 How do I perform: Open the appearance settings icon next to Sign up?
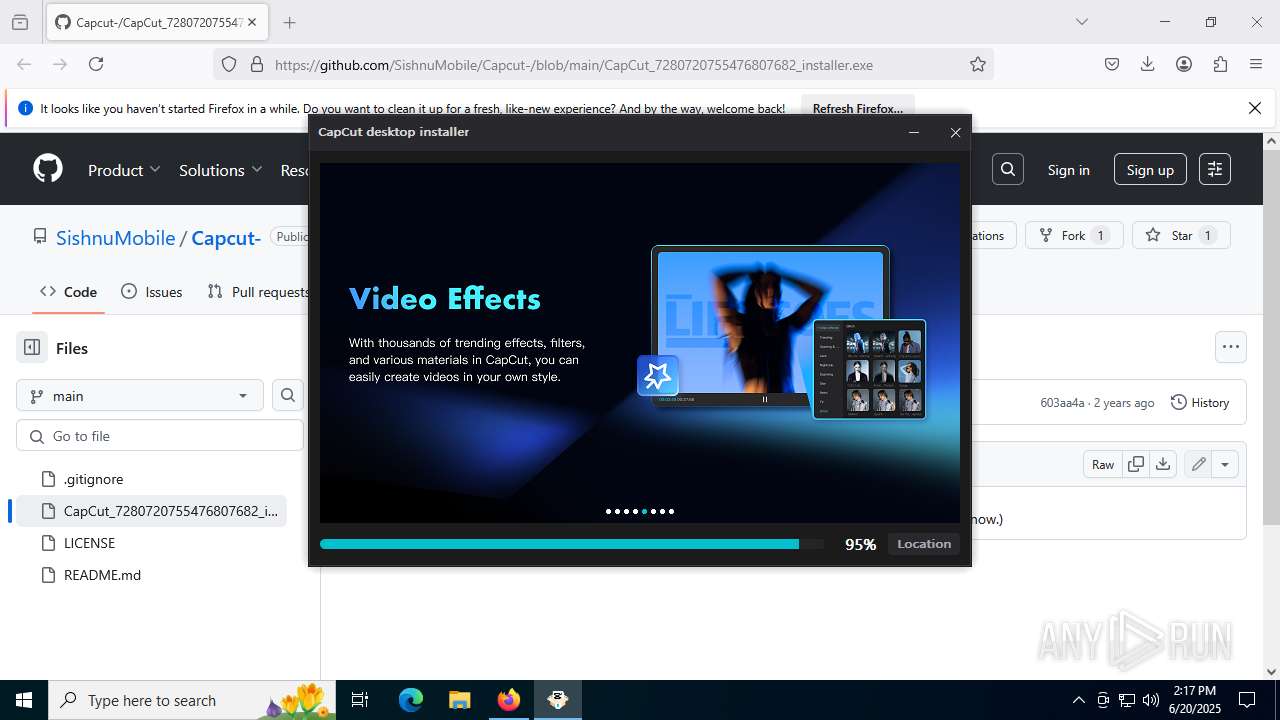[x=1215, y=169]
